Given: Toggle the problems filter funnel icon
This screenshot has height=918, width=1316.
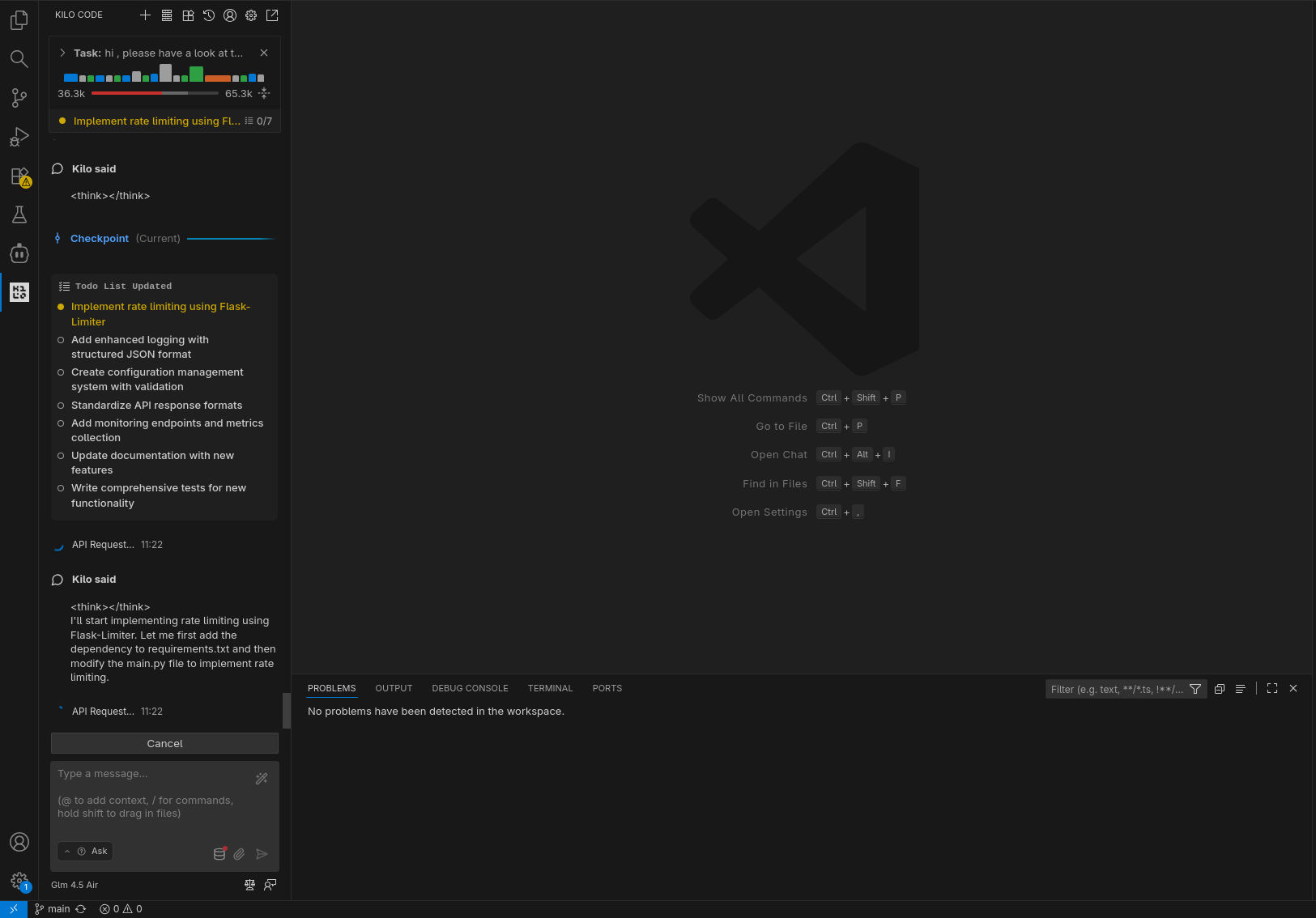Looking at the screenshot, I should (x=1195, y=689).
